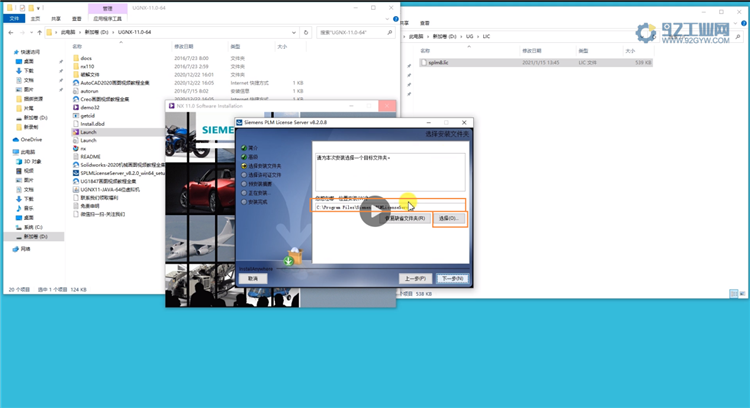Select the second Launch file below highlighted one
This screenshot has width=750, height=408.
tap(88, 140)
